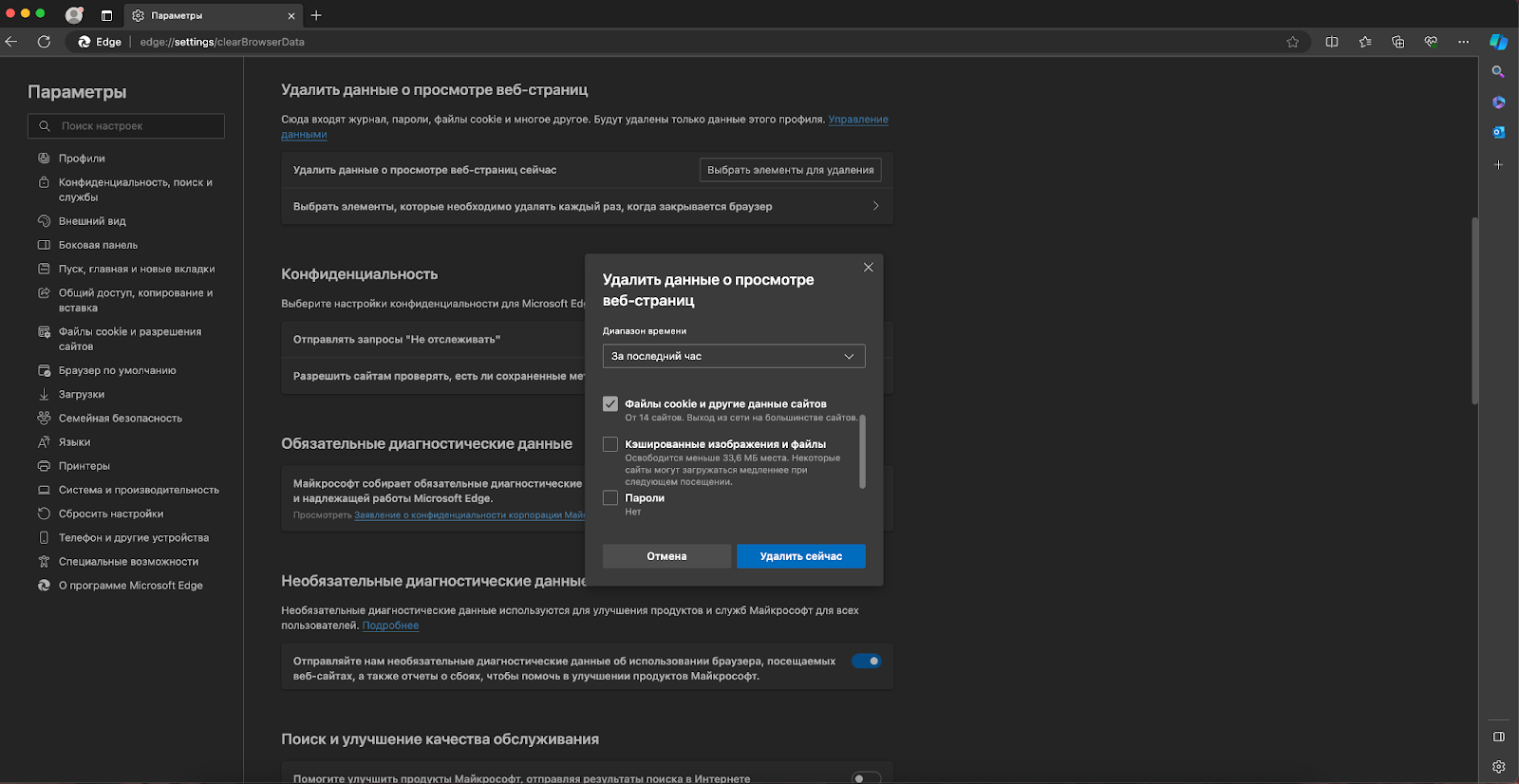Open Outlook in the sidebar
The width and height of the screenshot is (1519, 784).
[x=1498, y=132]
